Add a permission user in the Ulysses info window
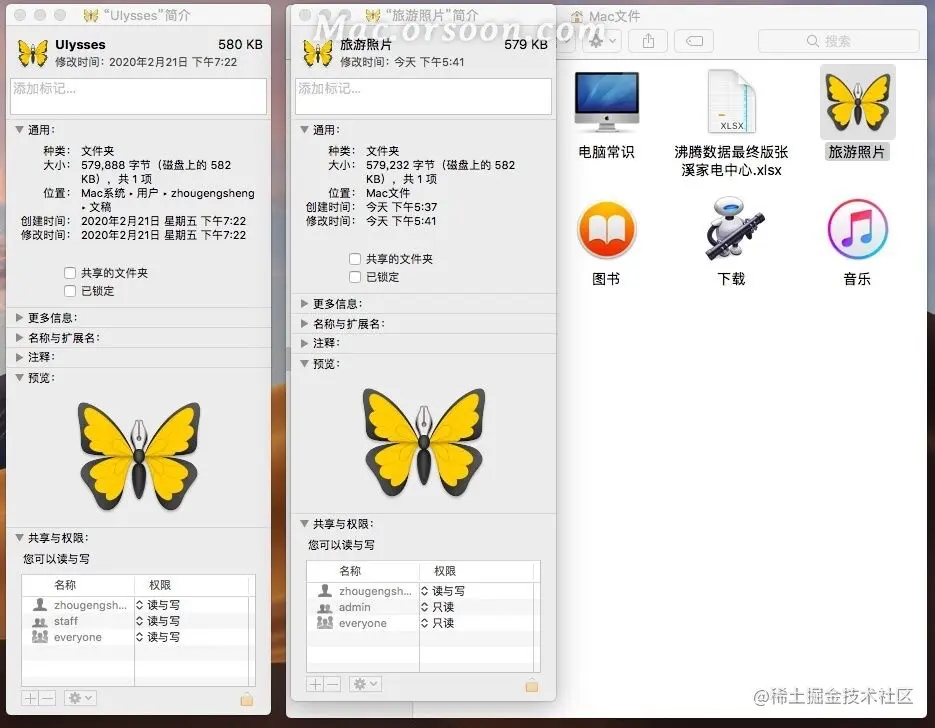The width and height of the screenshot is (935, 728). pyautogui.click(x=30, y=698)
